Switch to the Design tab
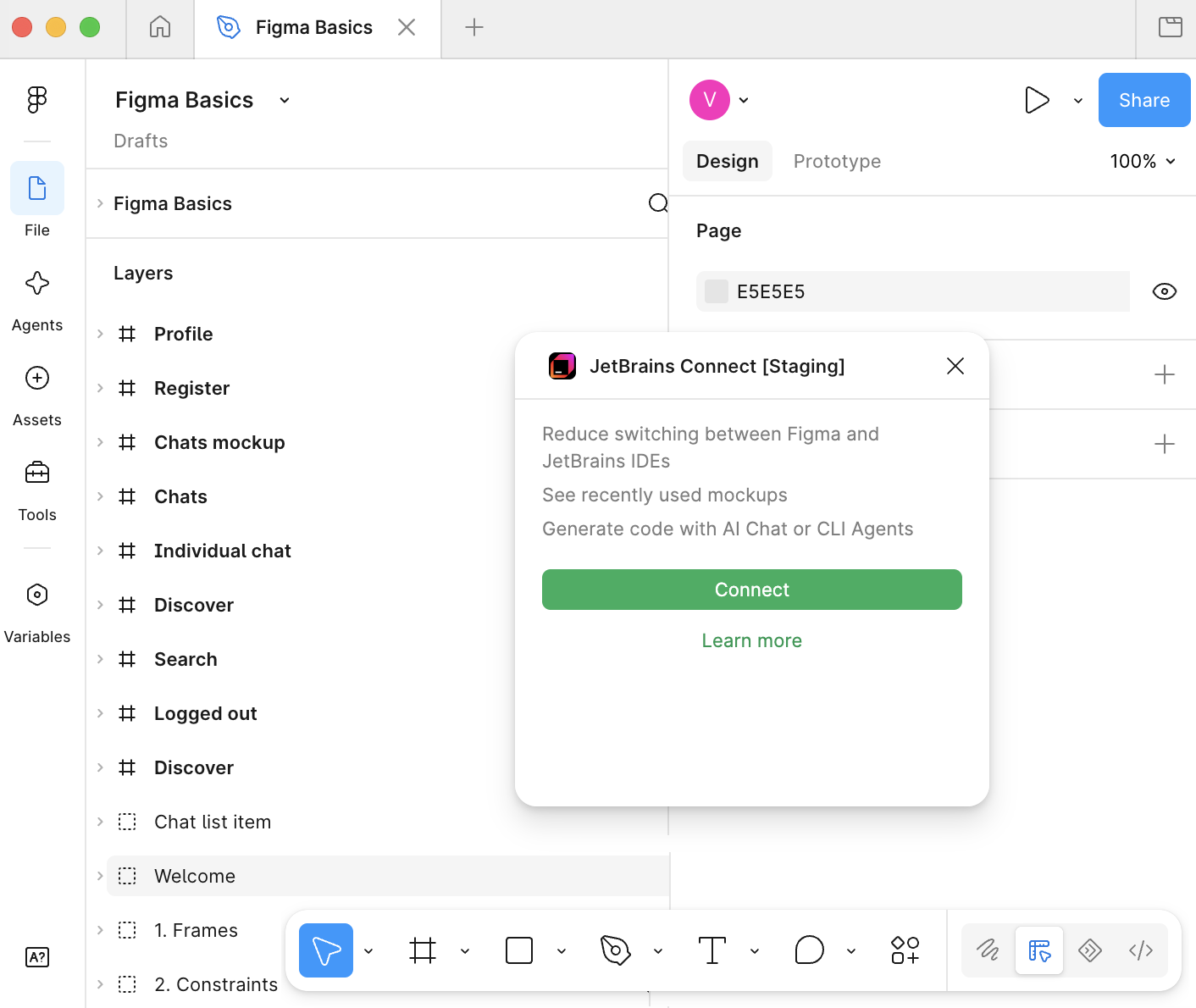 click(x=728, y=161)
